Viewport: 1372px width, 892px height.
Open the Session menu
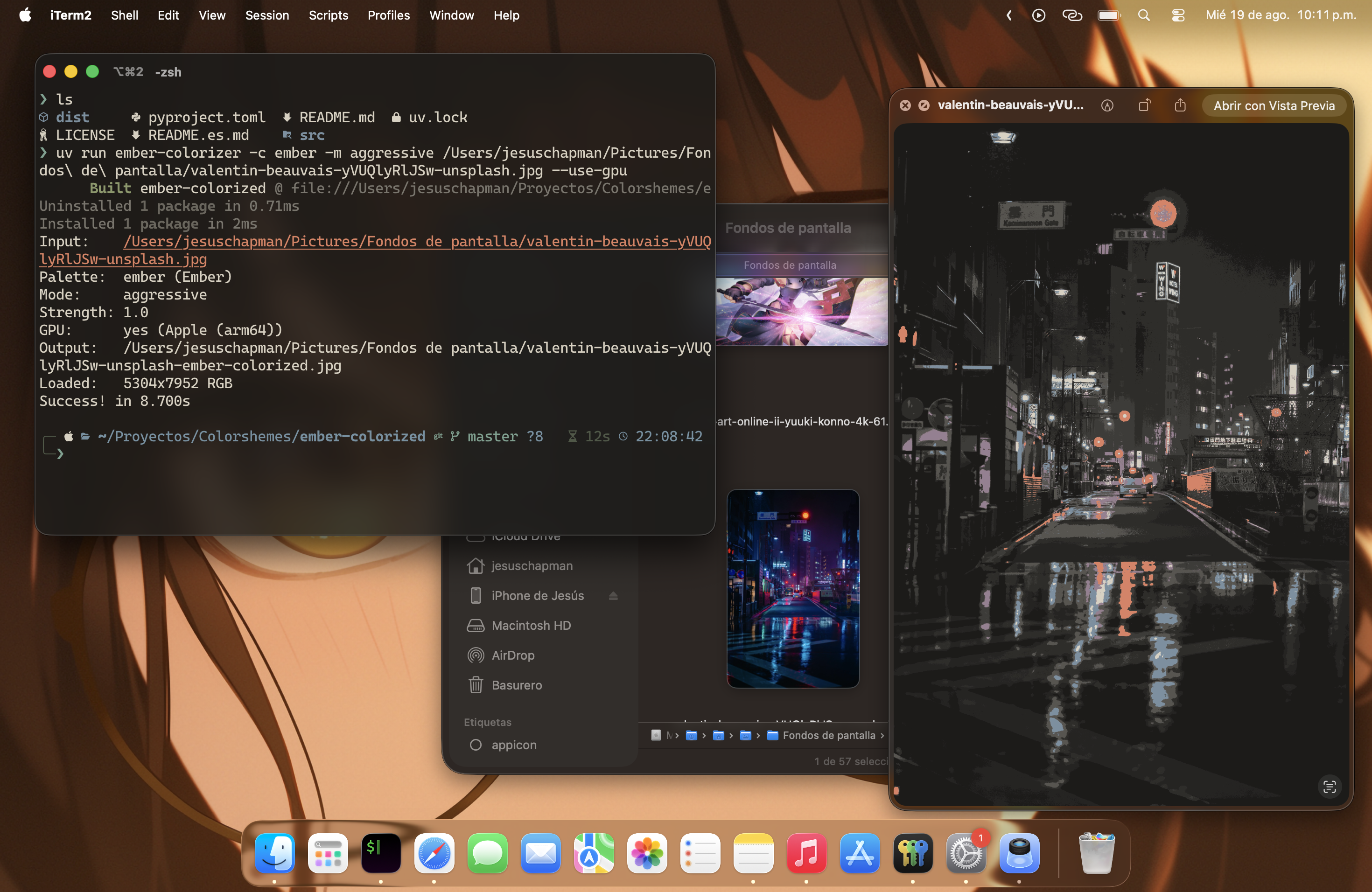click(x=267, y=15)
